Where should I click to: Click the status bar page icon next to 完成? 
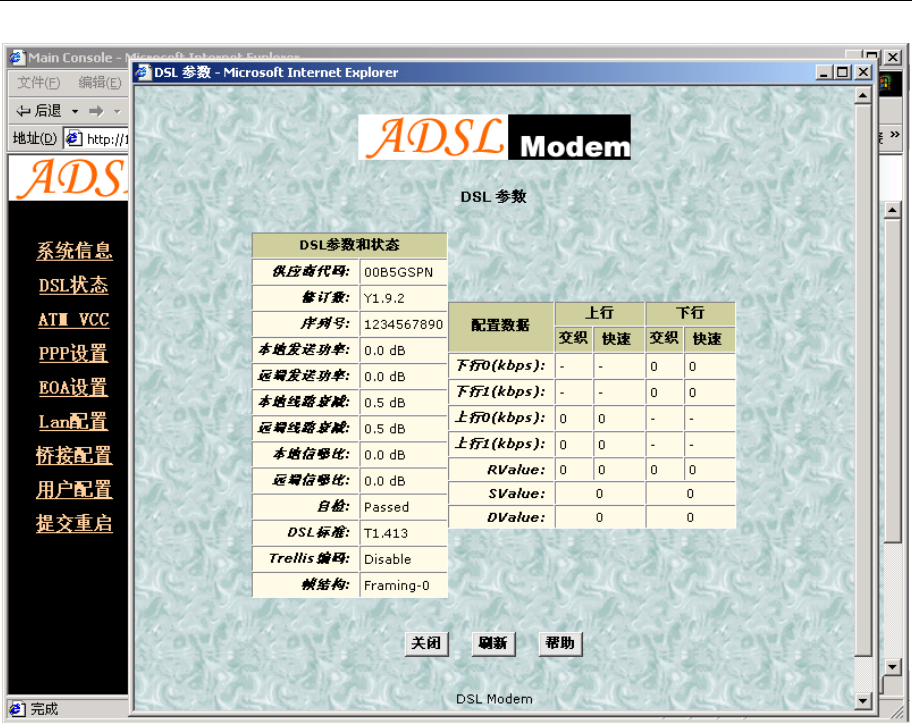(17, 709)
